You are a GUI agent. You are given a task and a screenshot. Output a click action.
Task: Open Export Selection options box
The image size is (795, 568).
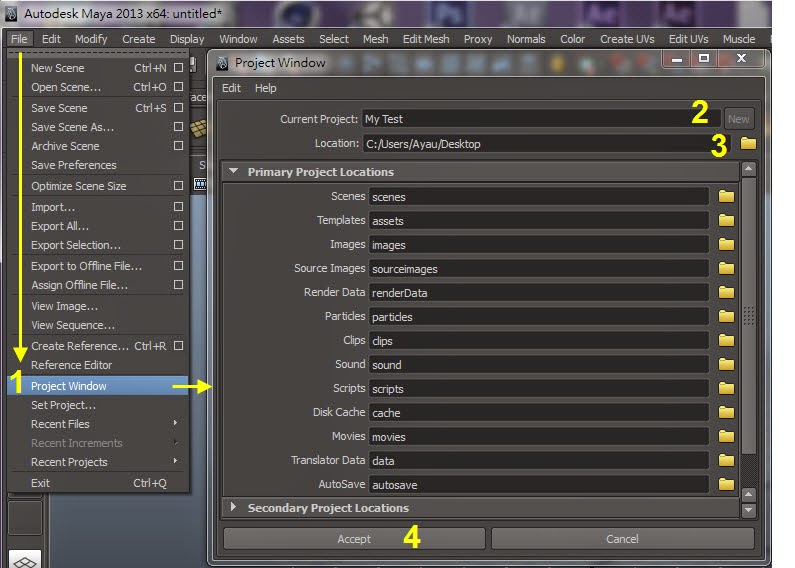tap(178, 244)
